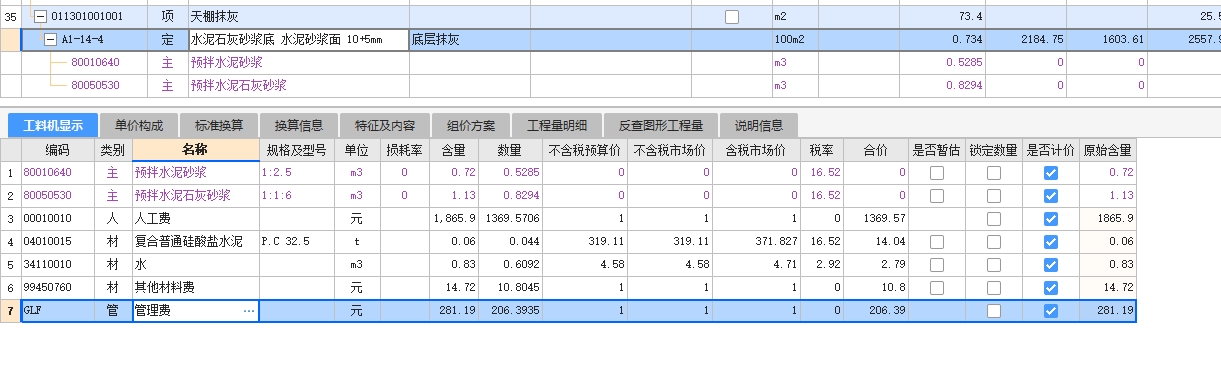Uncheck 是否计价 for 管理费 row

[1050, 311]
